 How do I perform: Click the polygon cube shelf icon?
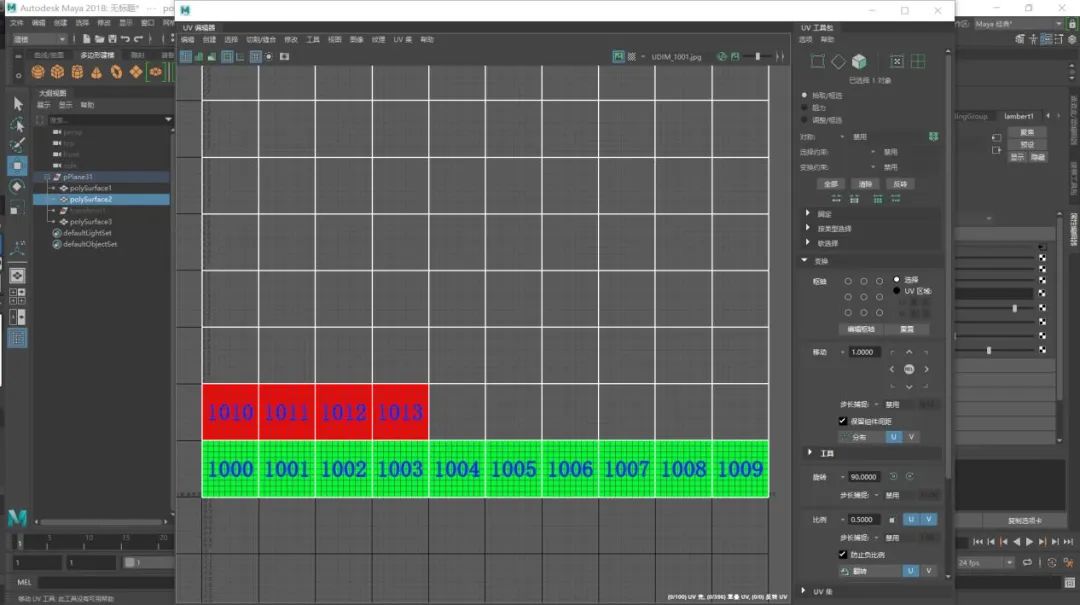58,72
